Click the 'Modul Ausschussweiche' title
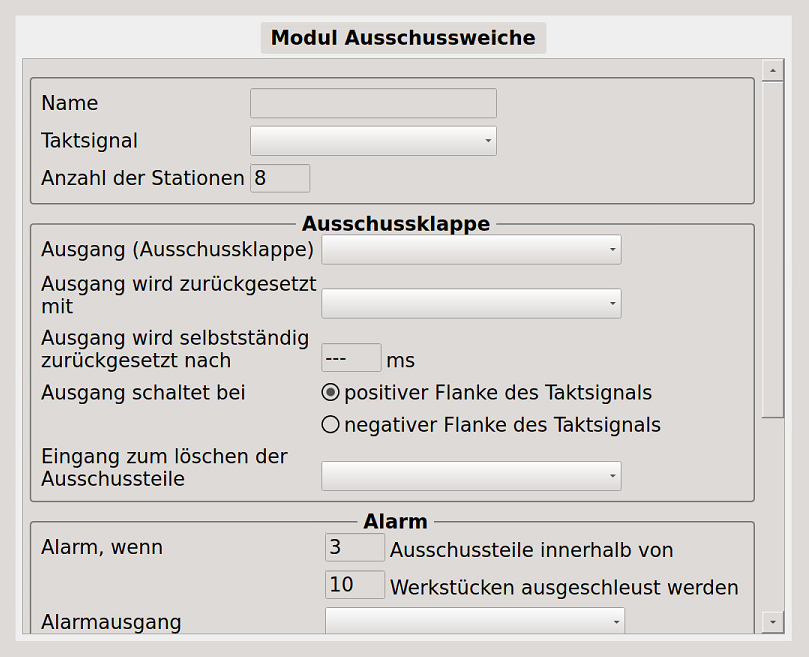This screenshot has height=657, width=809. 403,37
